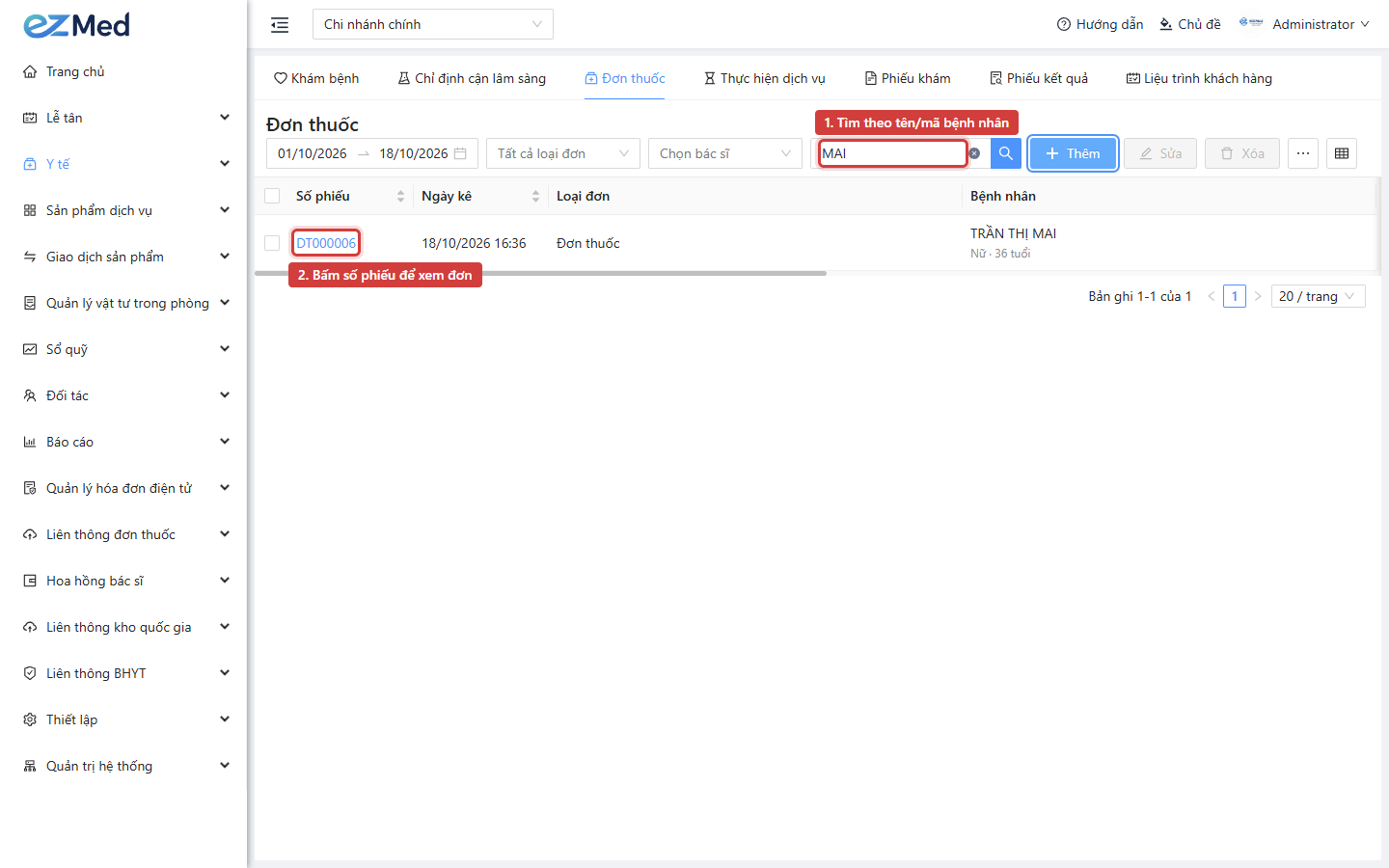This screenshot has height=868, width=1389.
Task: Open the Chi nhánh chính branch dropdown
Action: (x=433, y=24)
